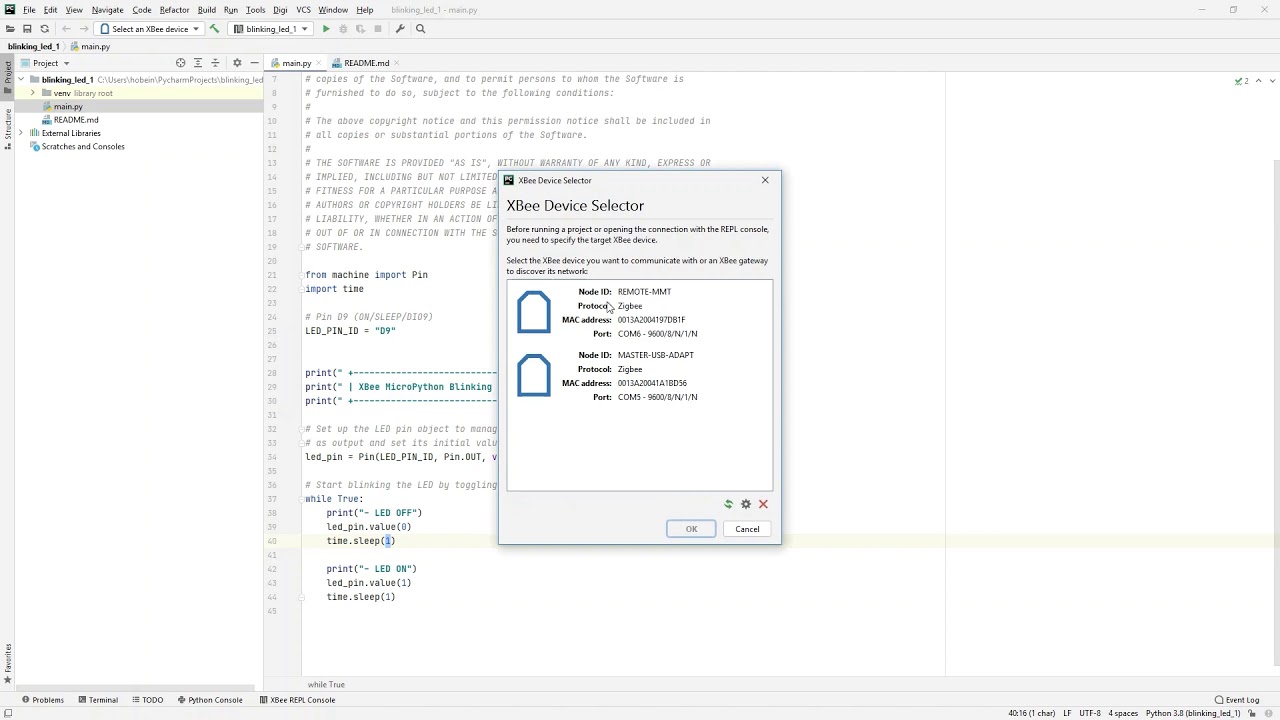
Task: Open the Problems tool window
Action: click(x=42, y=700)
